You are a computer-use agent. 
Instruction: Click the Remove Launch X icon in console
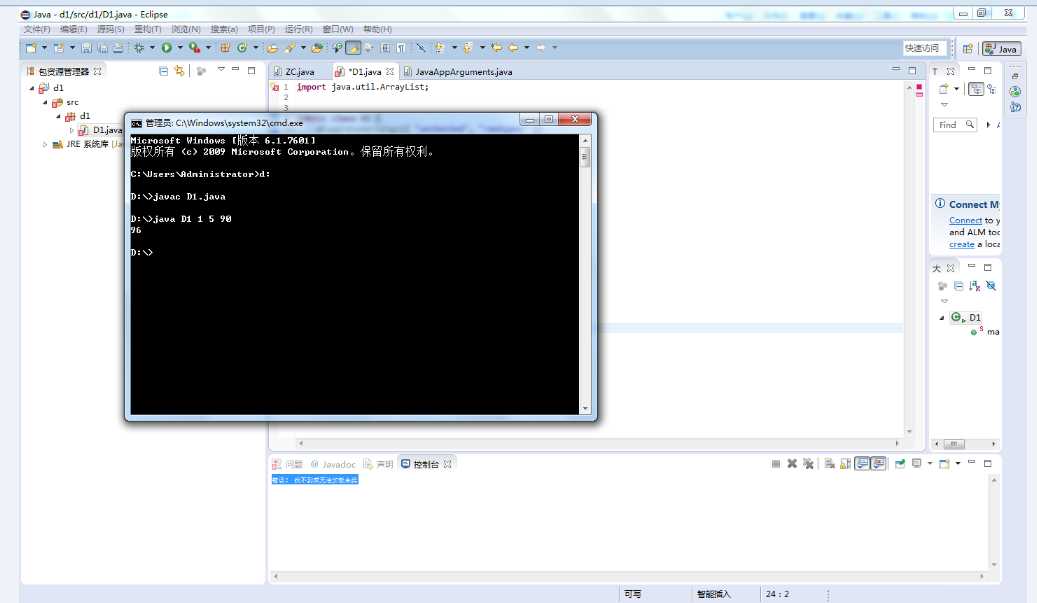[x=792, y=463]
